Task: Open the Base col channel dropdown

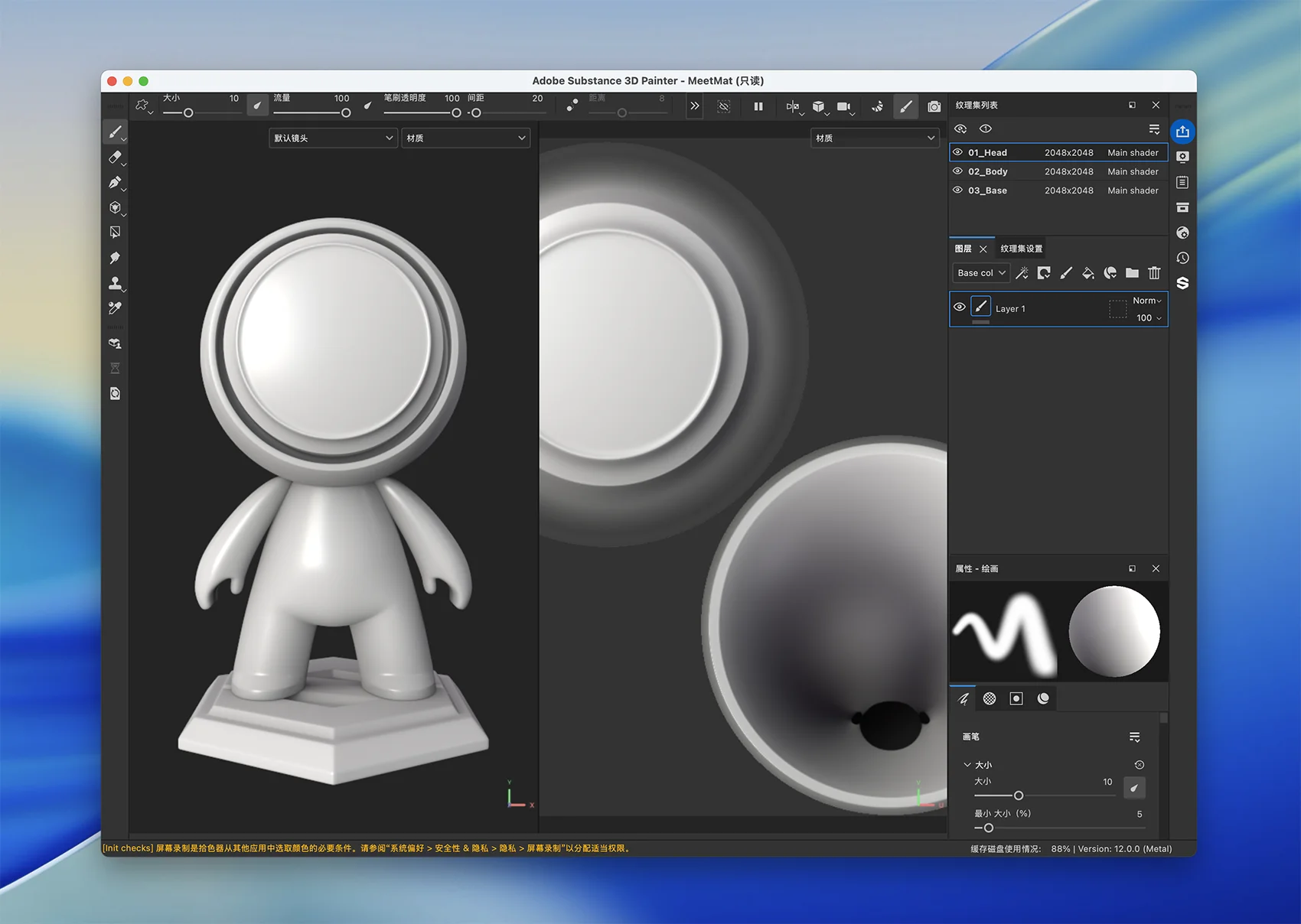Action: [981, 273]
